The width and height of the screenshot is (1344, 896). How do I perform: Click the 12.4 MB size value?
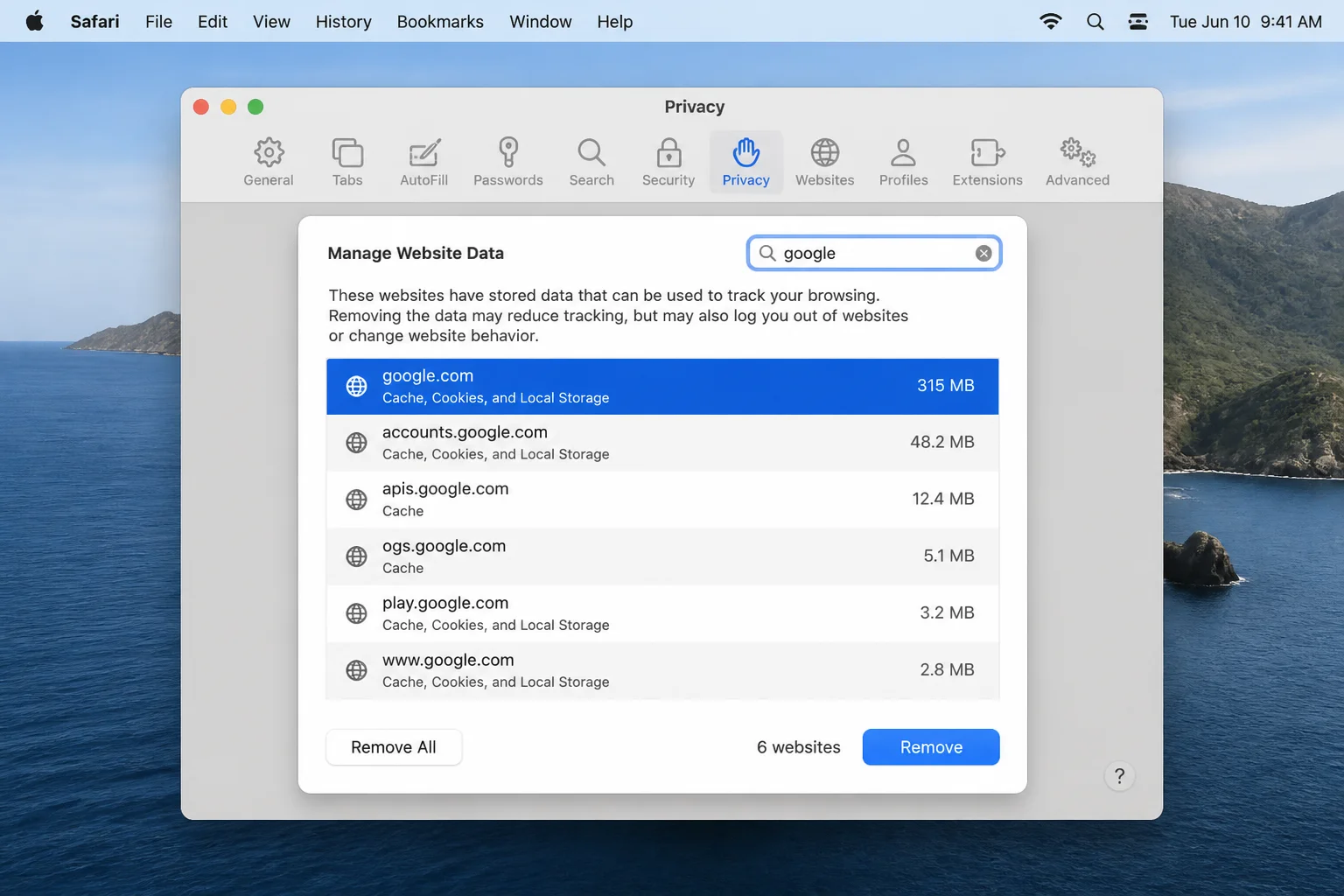click(942, 499)
